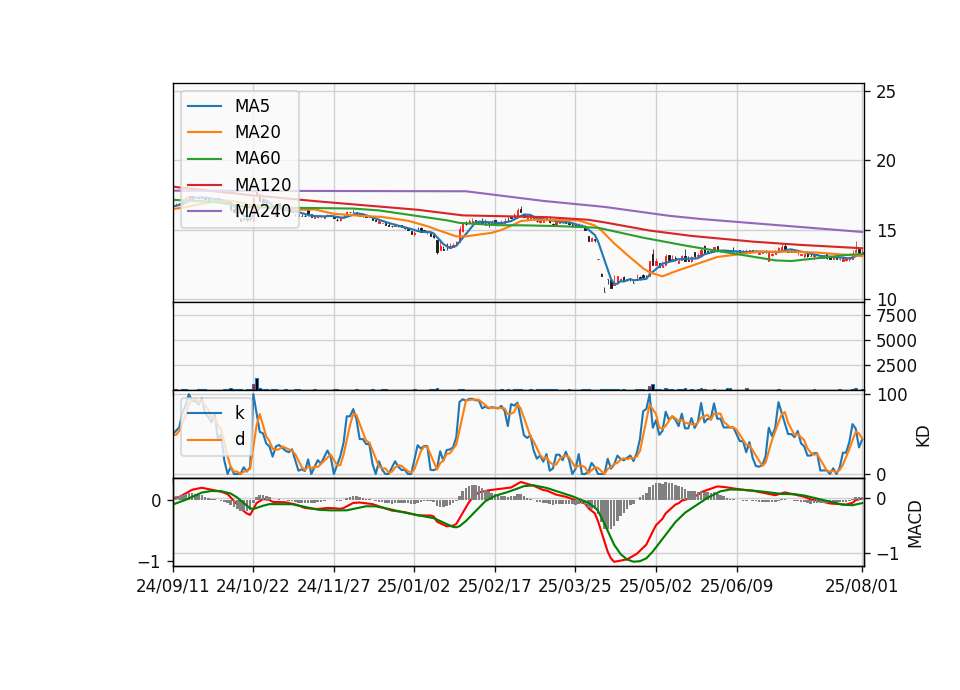This screenshot has height=690, width=960.
Task: Click the tall volume spike near 24/10/22
Action: coord(257,384)
